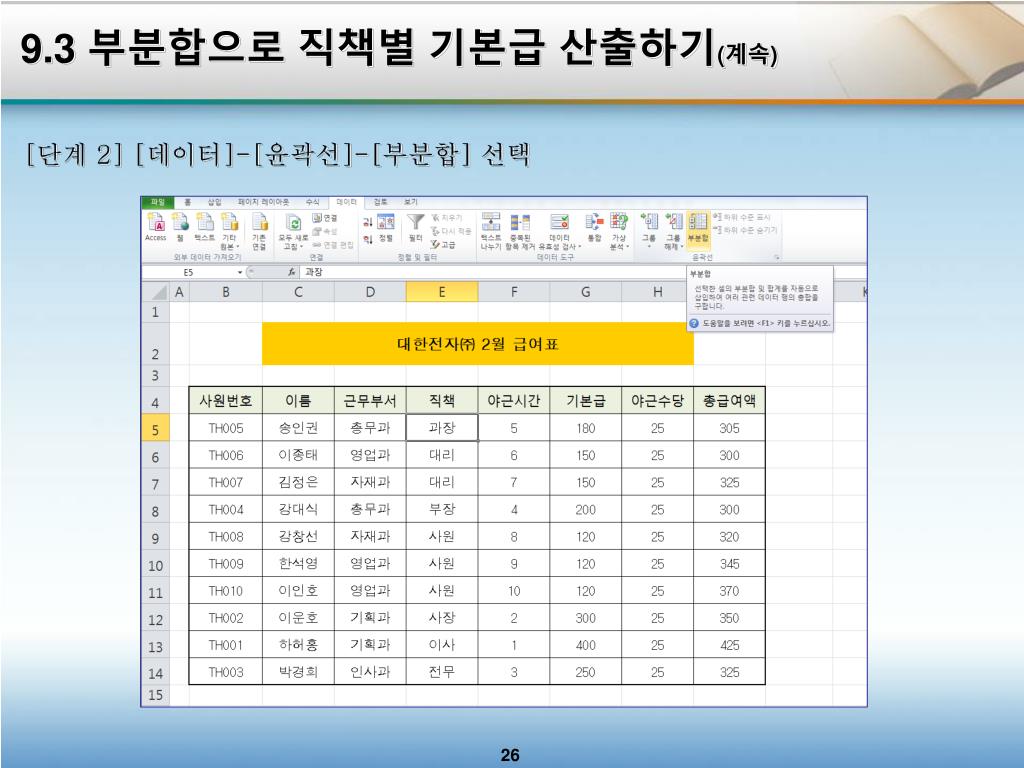Select cell E5 containing 과장
Screen dimensions: 1024x768
pyautogui.click(x=442, y=428)
